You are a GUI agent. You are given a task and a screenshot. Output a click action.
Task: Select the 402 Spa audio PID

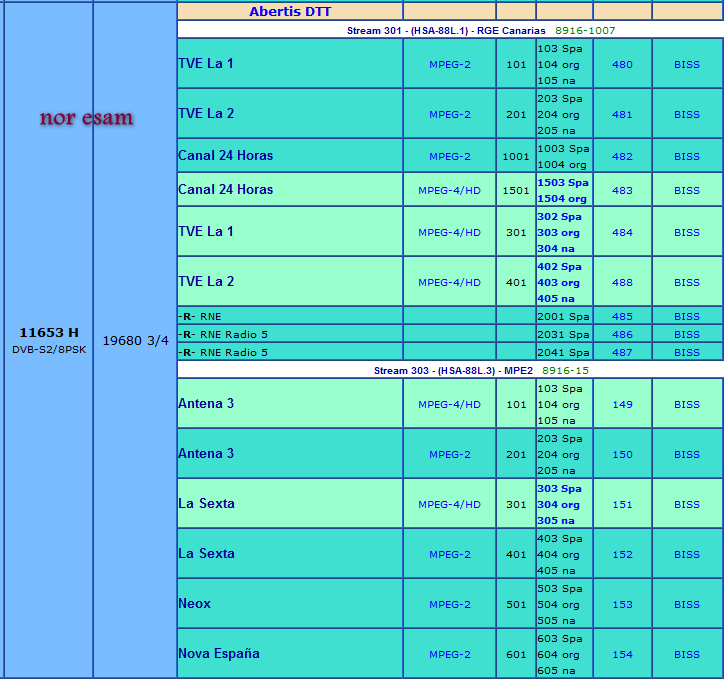coord(559,267)
